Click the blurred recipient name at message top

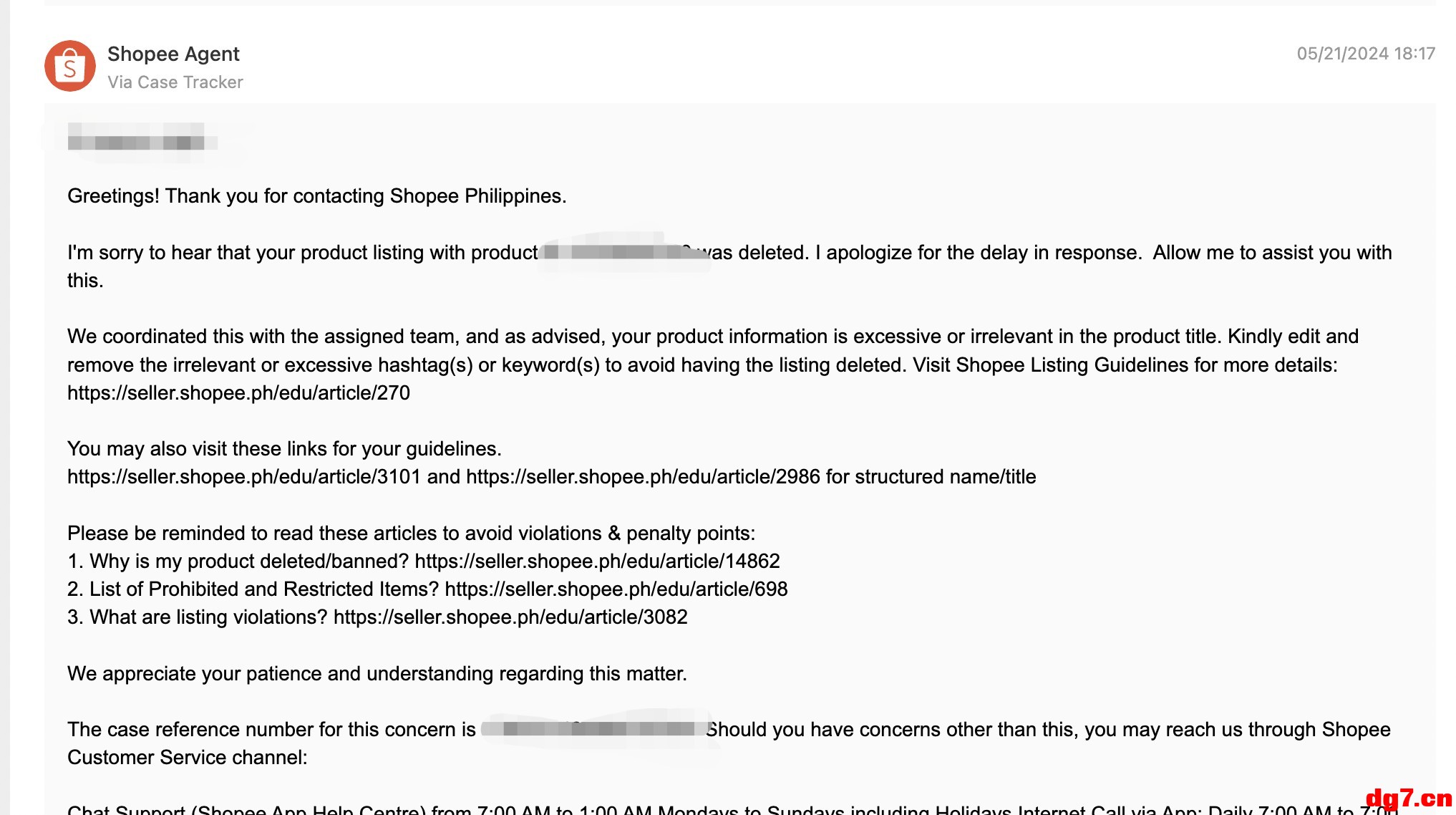coord(136,140)
